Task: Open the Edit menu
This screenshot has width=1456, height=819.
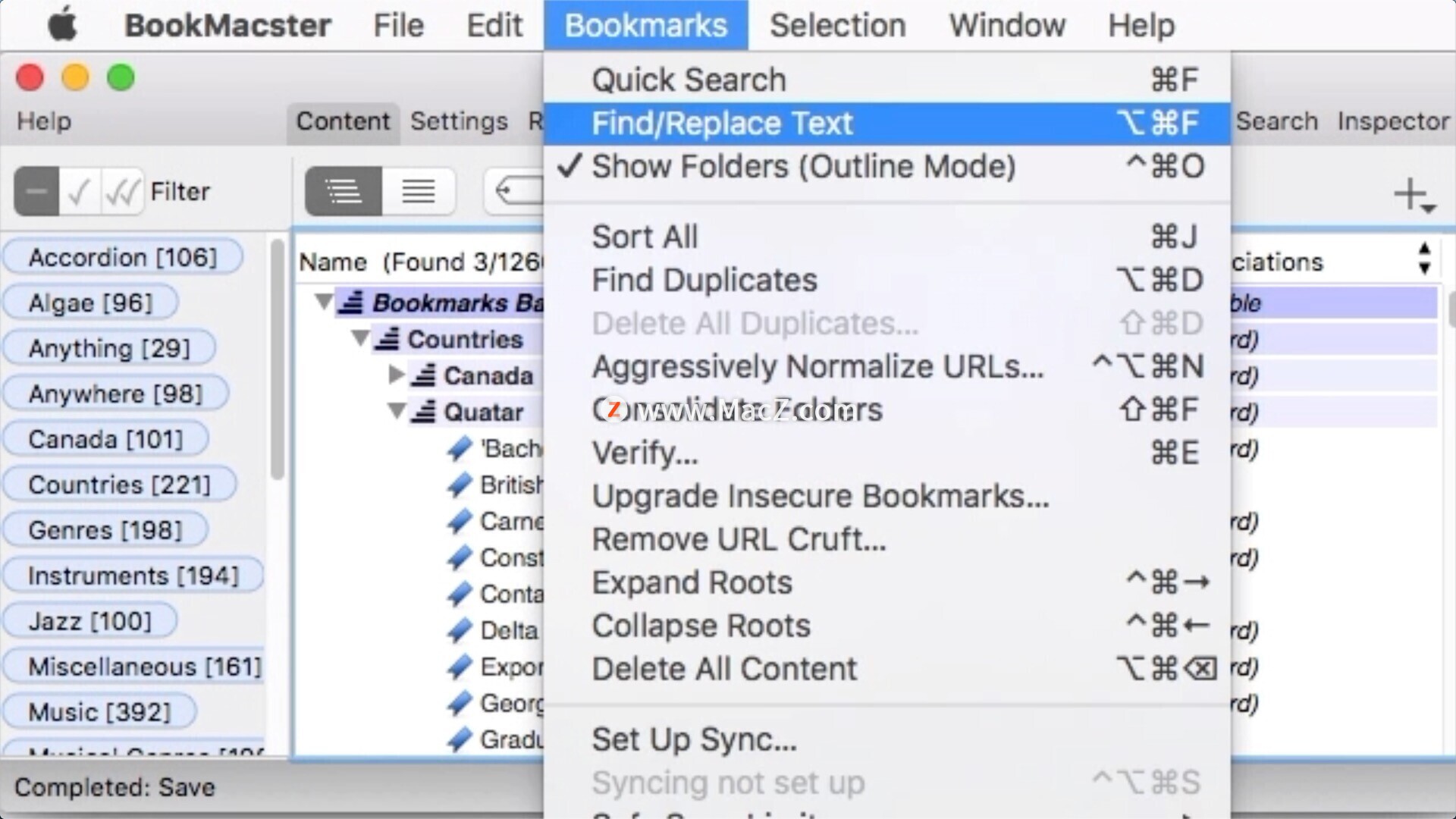Action: point(494,25)
